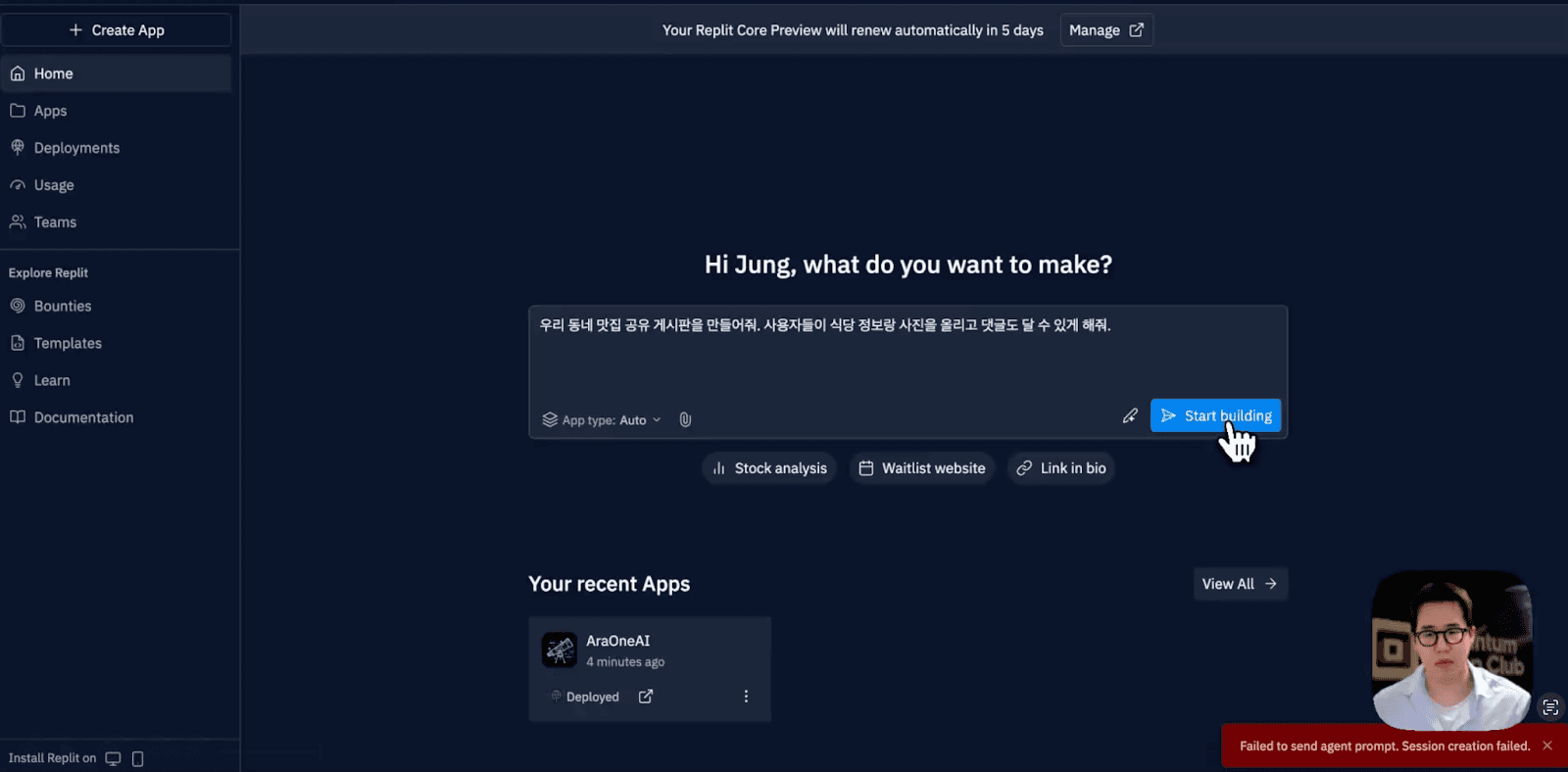Click the Learn lightbulb icon
Image resolution: width=1568 pixels, height=772 pixels.
(x=18, y=380)
